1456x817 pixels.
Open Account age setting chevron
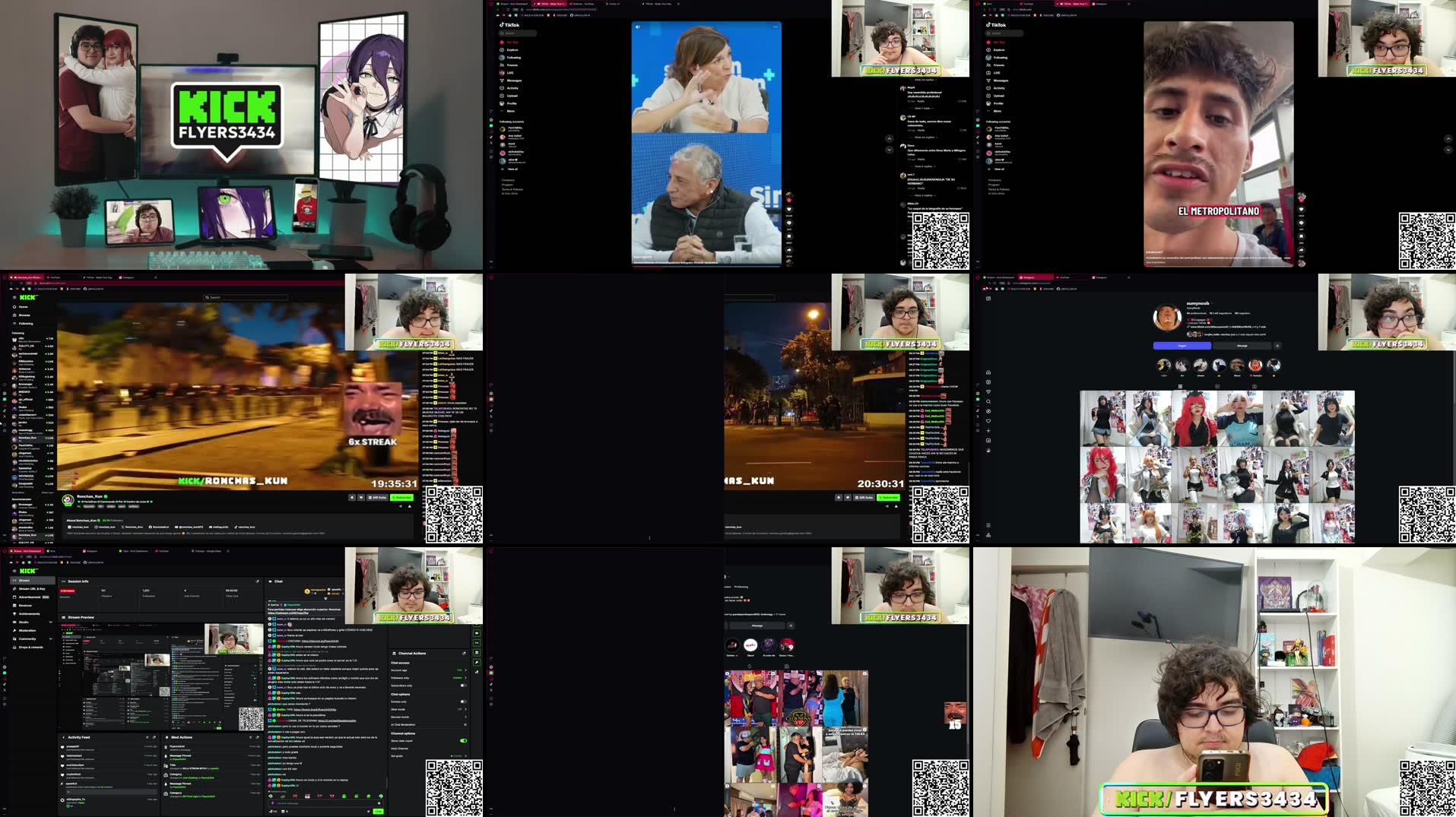click(465, 670)
